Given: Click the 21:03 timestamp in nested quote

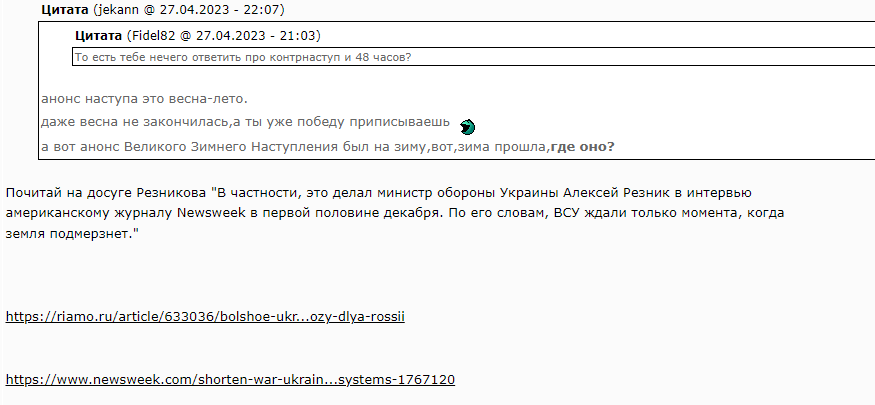Looking at the screenshot, I should pyautogui.click(x=301, y=36).
